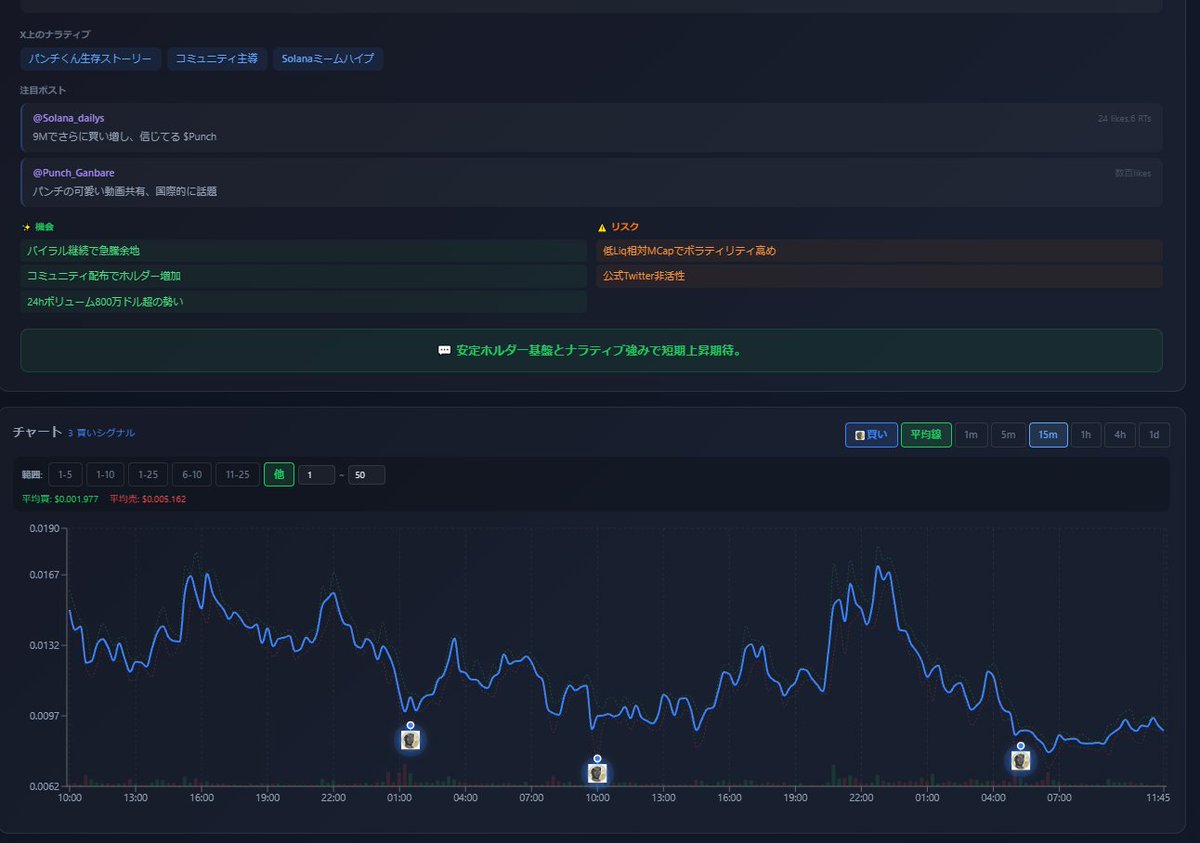
Task: Click the buy marker near 01:00
Action: 410,739
